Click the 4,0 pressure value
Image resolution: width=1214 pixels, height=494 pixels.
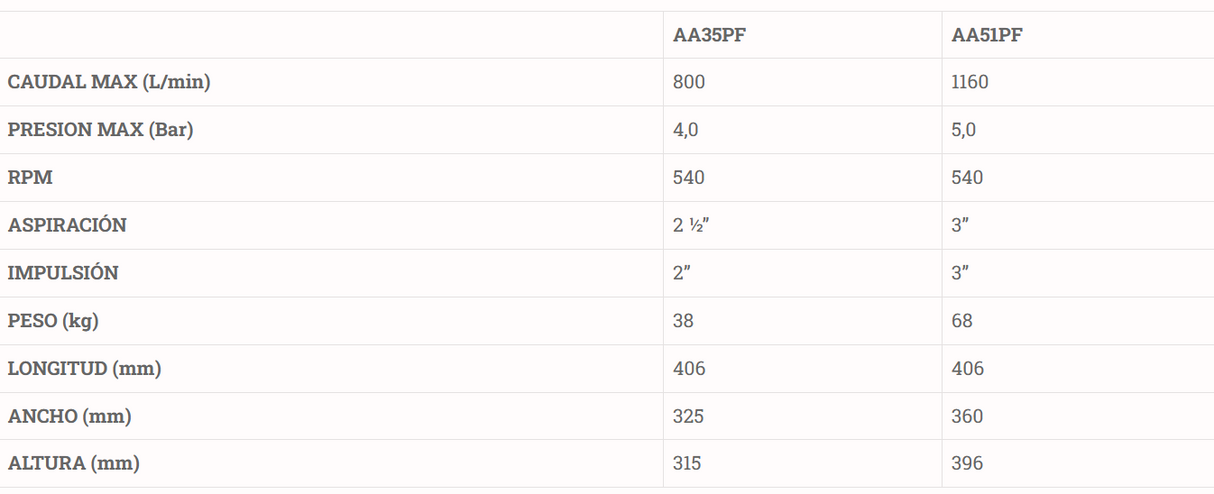686,130
